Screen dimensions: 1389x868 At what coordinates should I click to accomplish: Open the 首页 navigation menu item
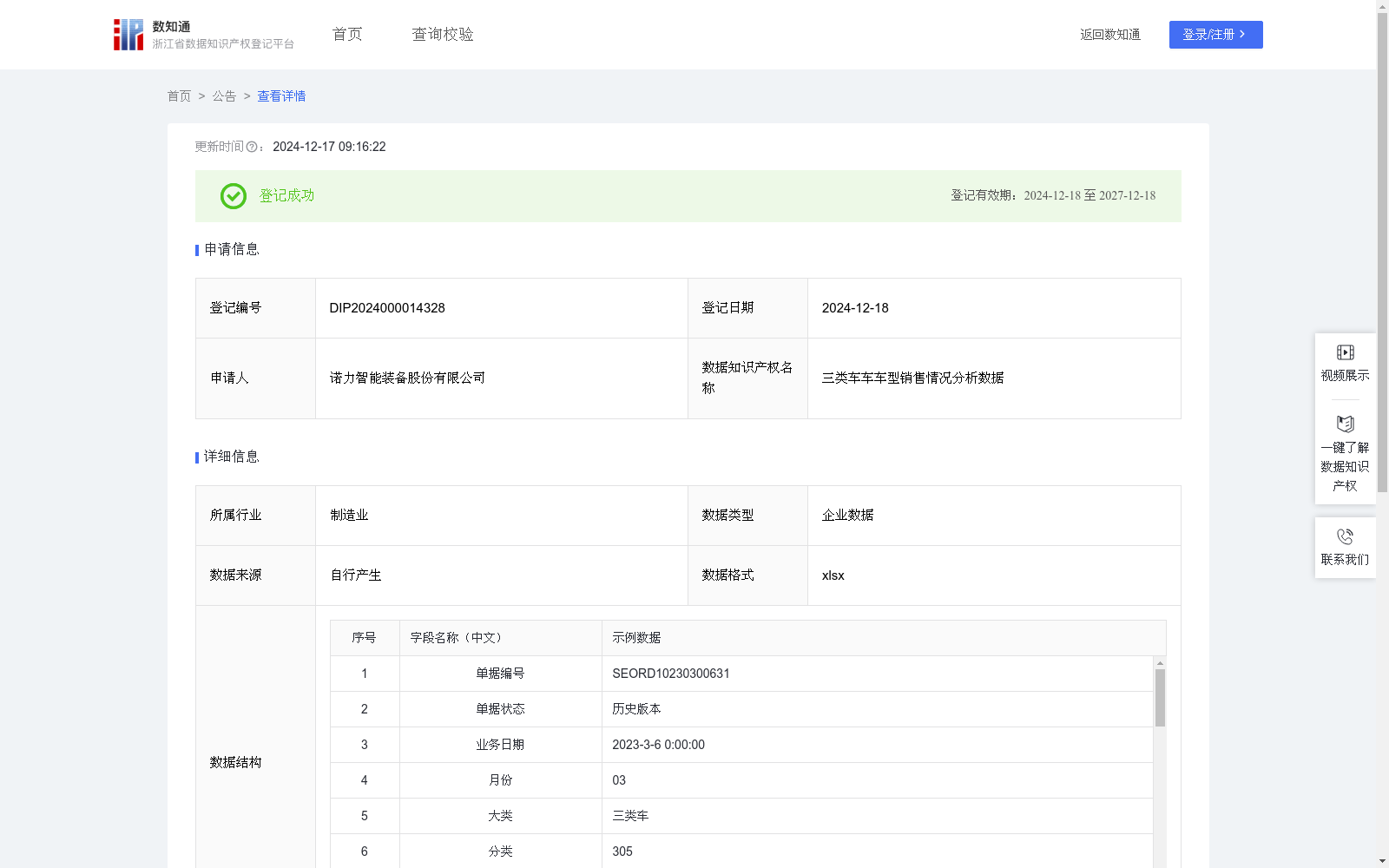347,35
